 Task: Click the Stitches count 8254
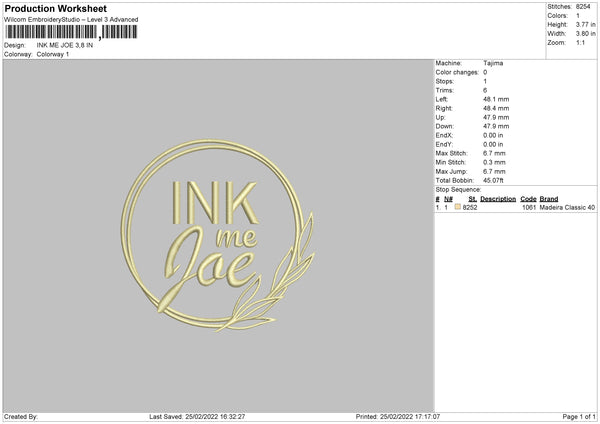coord(583,7)
